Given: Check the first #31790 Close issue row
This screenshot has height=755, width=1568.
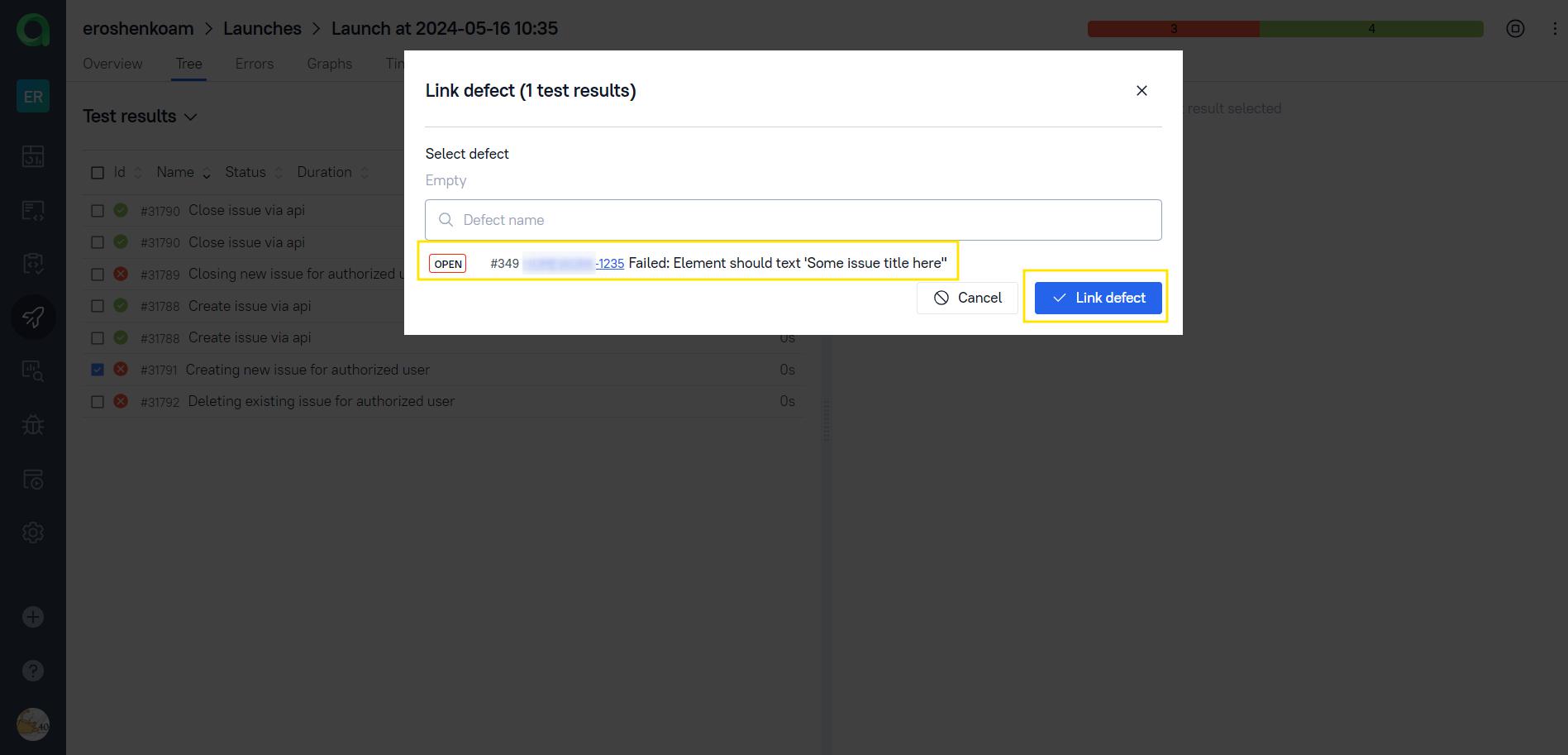Looking at the screenshot, I should [98, 211].
